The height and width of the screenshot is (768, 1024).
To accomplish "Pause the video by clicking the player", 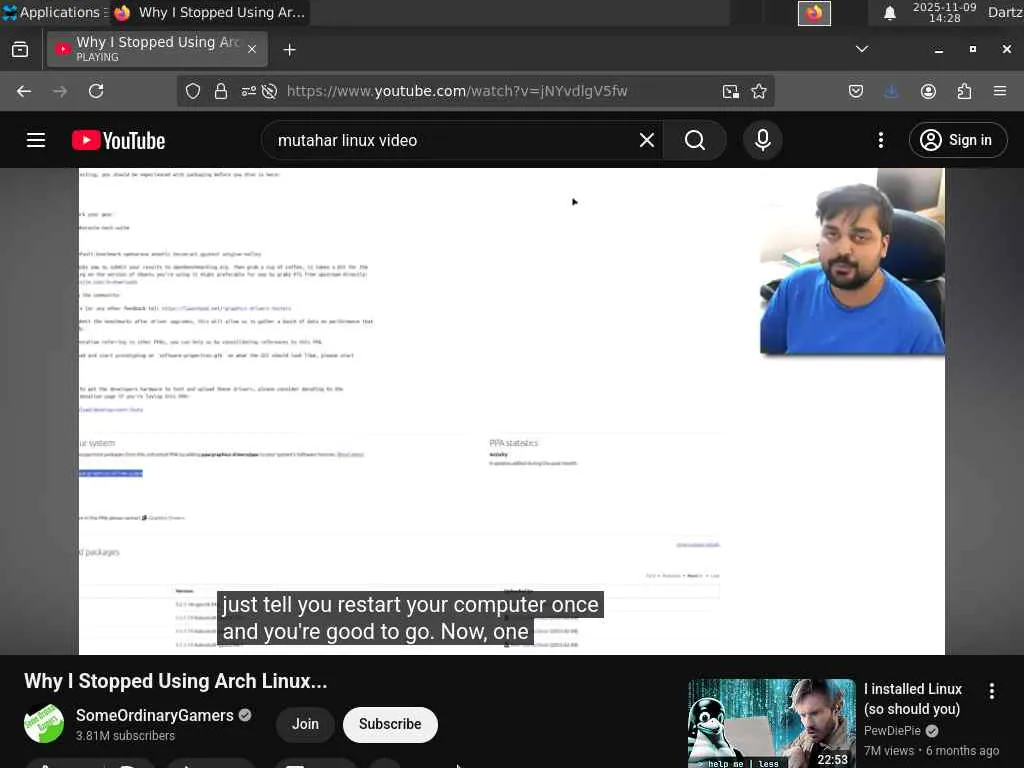I will (x=512, y=411).
